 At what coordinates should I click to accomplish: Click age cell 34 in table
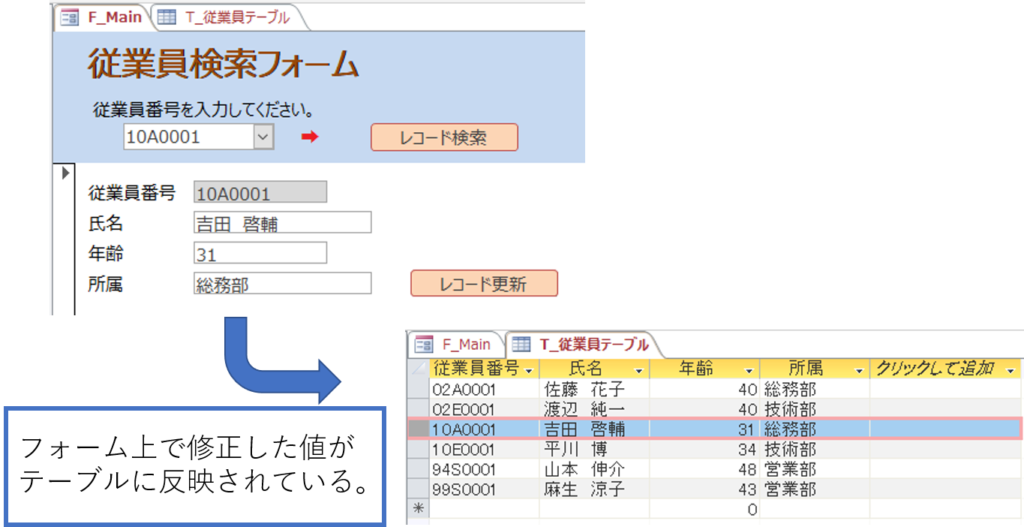click(705, 449)
